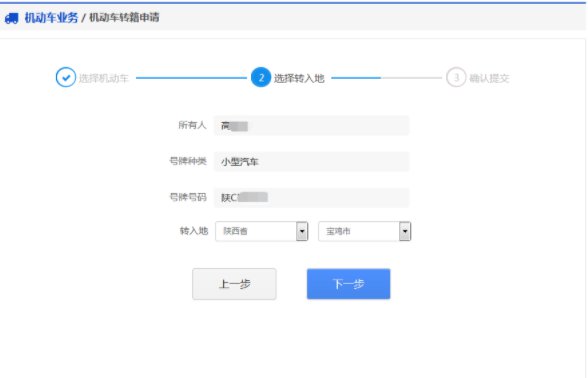This screenshot has height=378, width=588.
Task: Click the 所有人 owner name field
Action: tap(312, 126)
